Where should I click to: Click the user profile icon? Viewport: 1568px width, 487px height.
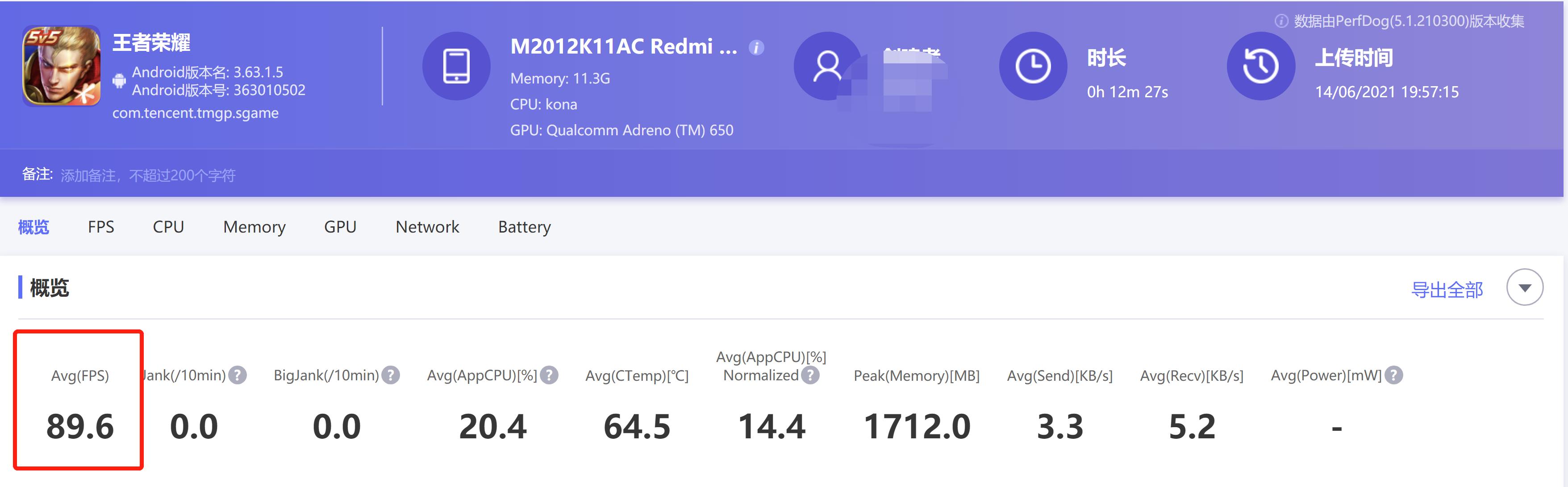click(826, 66)
